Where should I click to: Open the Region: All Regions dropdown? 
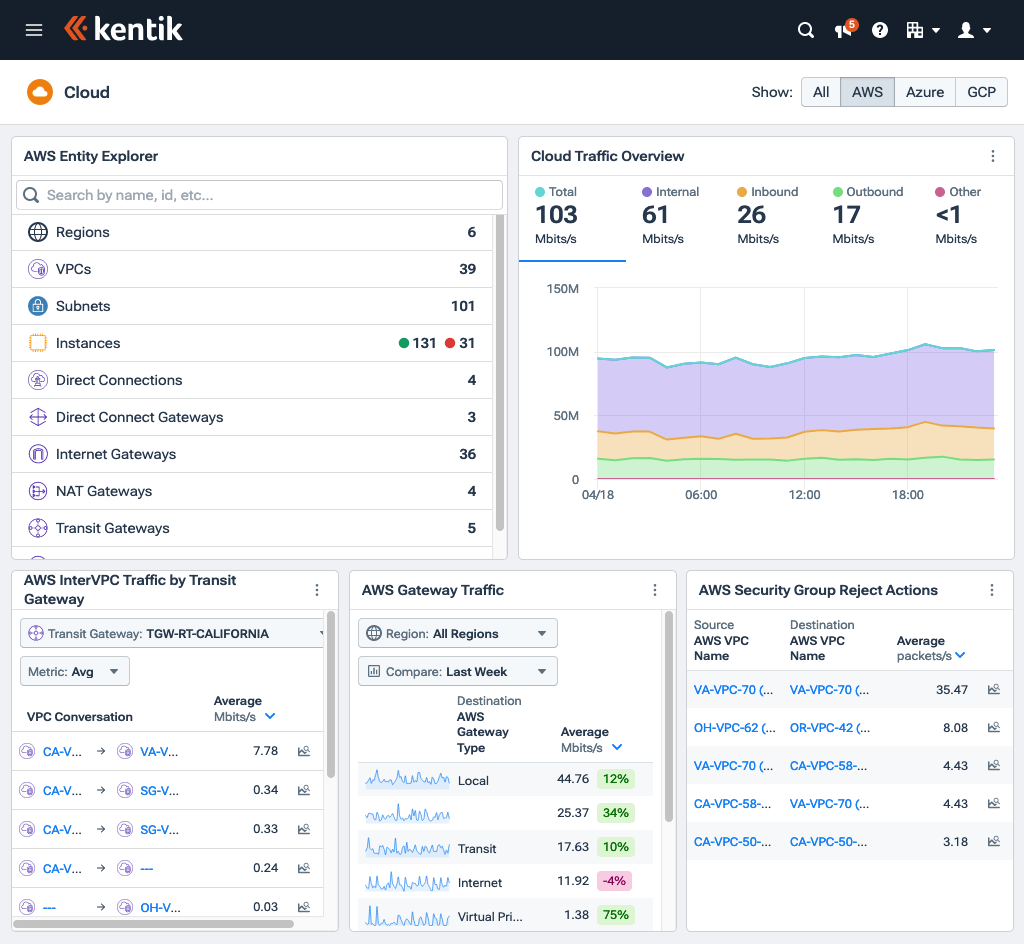[457, 633]
